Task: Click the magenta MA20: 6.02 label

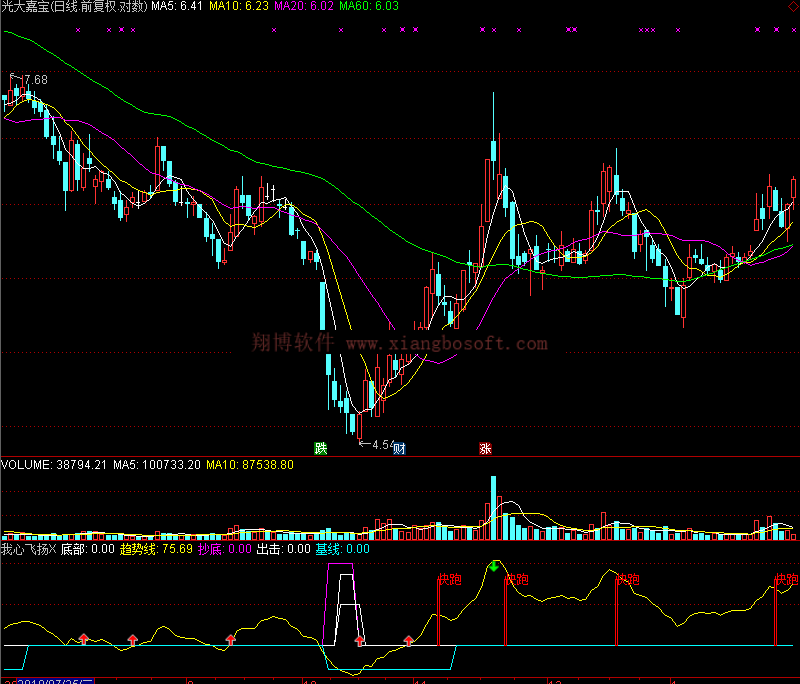Action: pos(304,6)
